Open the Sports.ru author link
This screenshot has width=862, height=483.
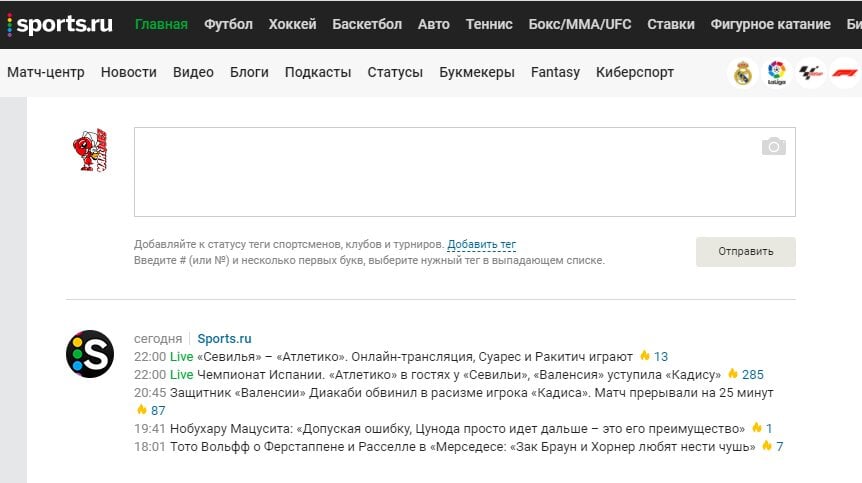pyautogui.click(x=224, y=338)
